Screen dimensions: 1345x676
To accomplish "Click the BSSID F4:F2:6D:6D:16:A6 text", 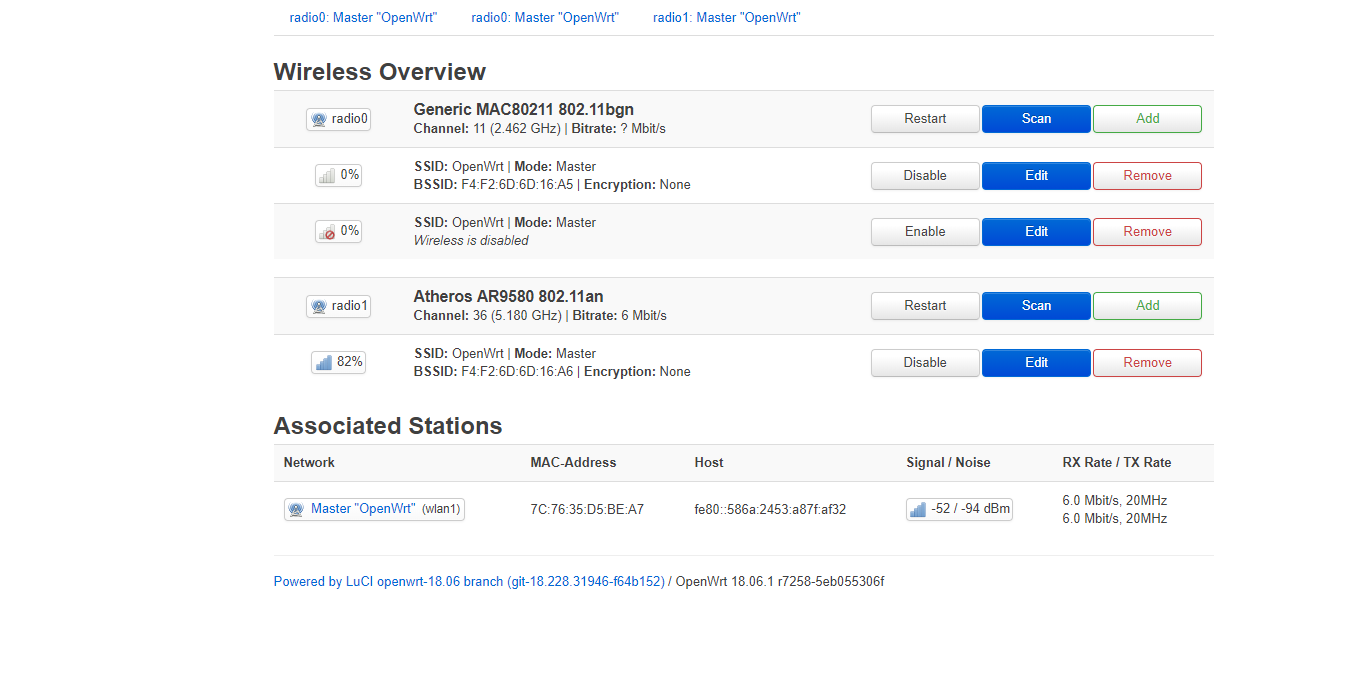I will [493, 372].
